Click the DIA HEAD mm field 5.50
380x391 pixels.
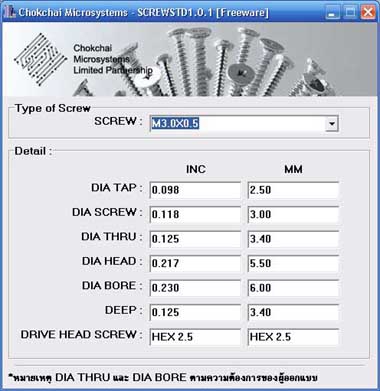tap(293, 263)
